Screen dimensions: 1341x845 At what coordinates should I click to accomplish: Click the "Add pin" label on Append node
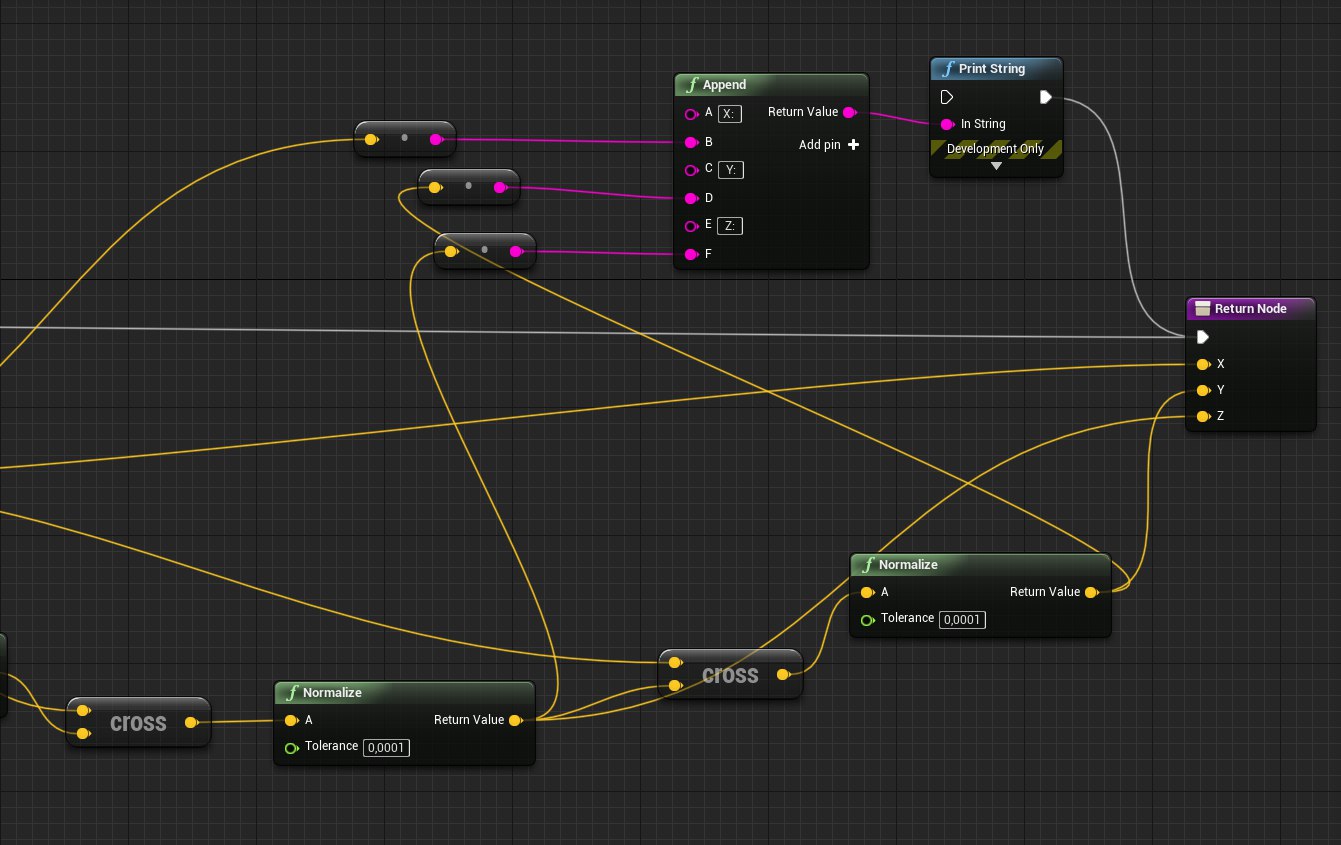819,145
